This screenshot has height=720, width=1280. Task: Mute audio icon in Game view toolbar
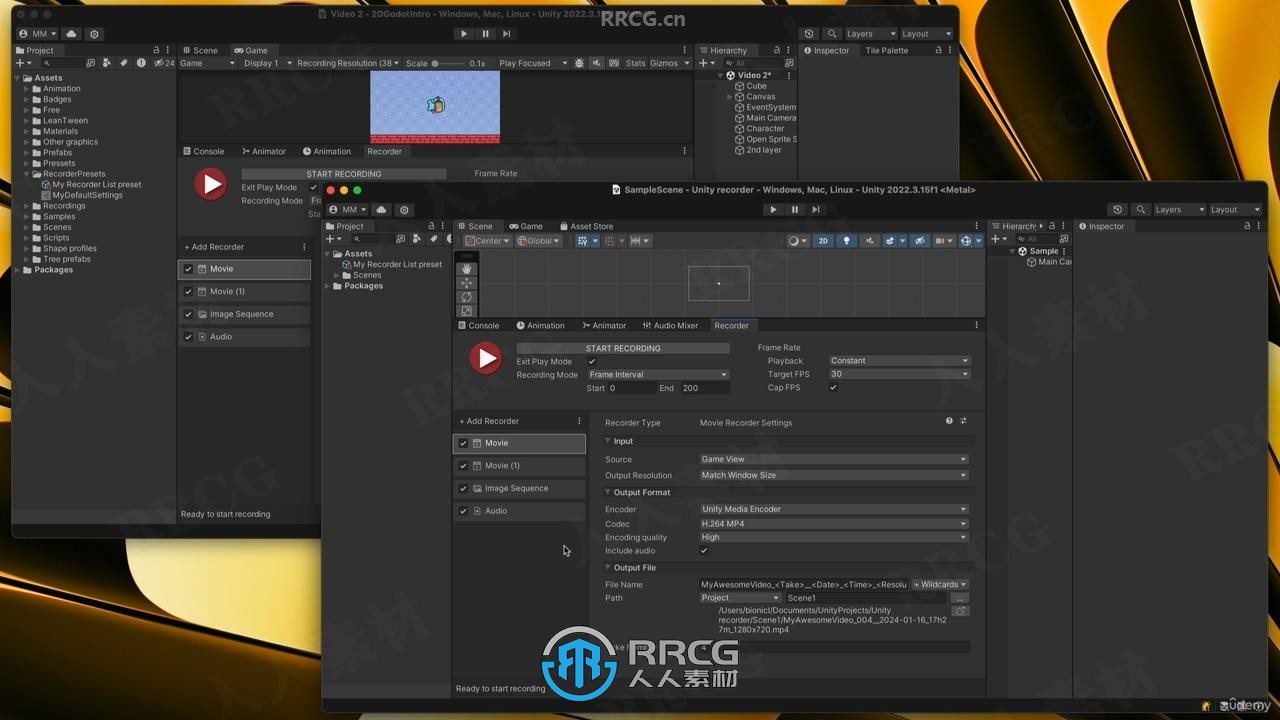(597, 63)
